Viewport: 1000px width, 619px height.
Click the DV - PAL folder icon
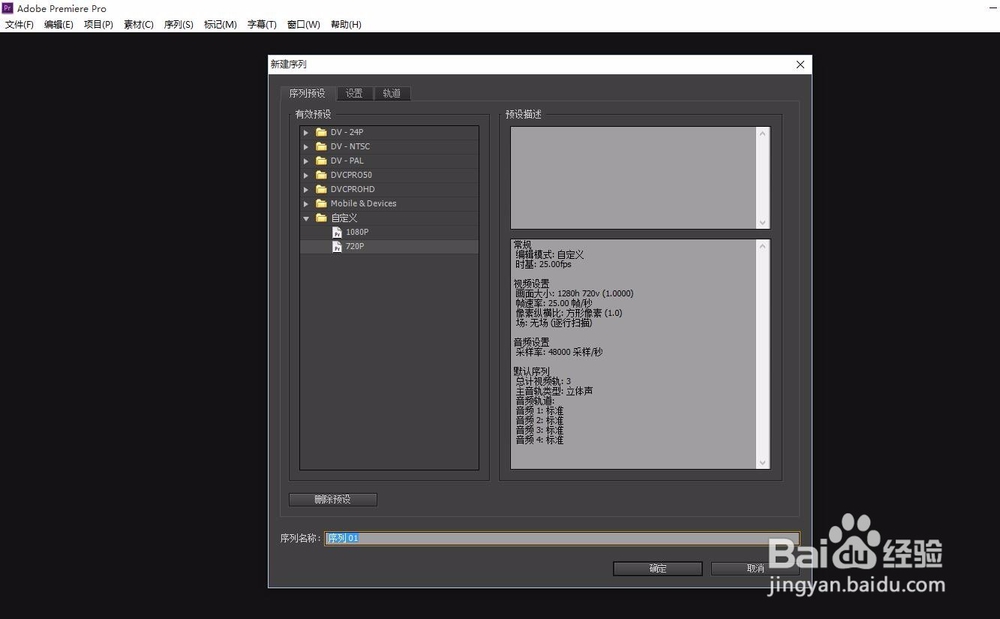tap(321, 161)
